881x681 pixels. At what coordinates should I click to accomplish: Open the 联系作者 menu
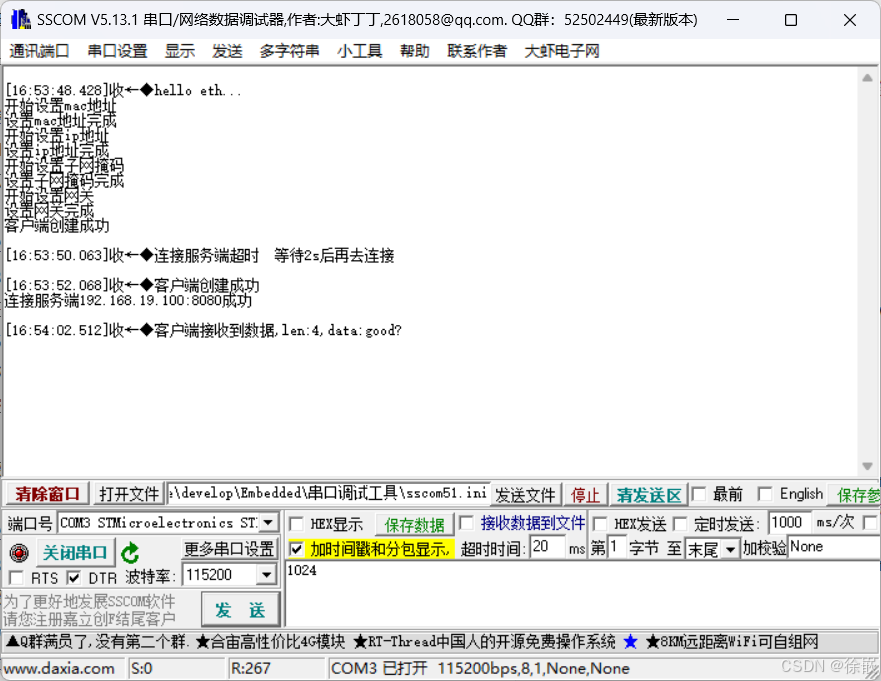477,51
